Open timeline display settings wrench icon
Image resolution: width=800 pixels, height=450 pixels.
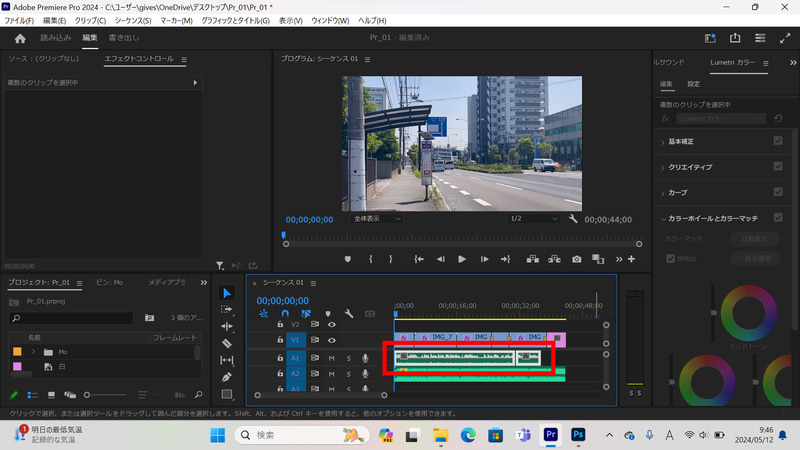pos(349,314)
